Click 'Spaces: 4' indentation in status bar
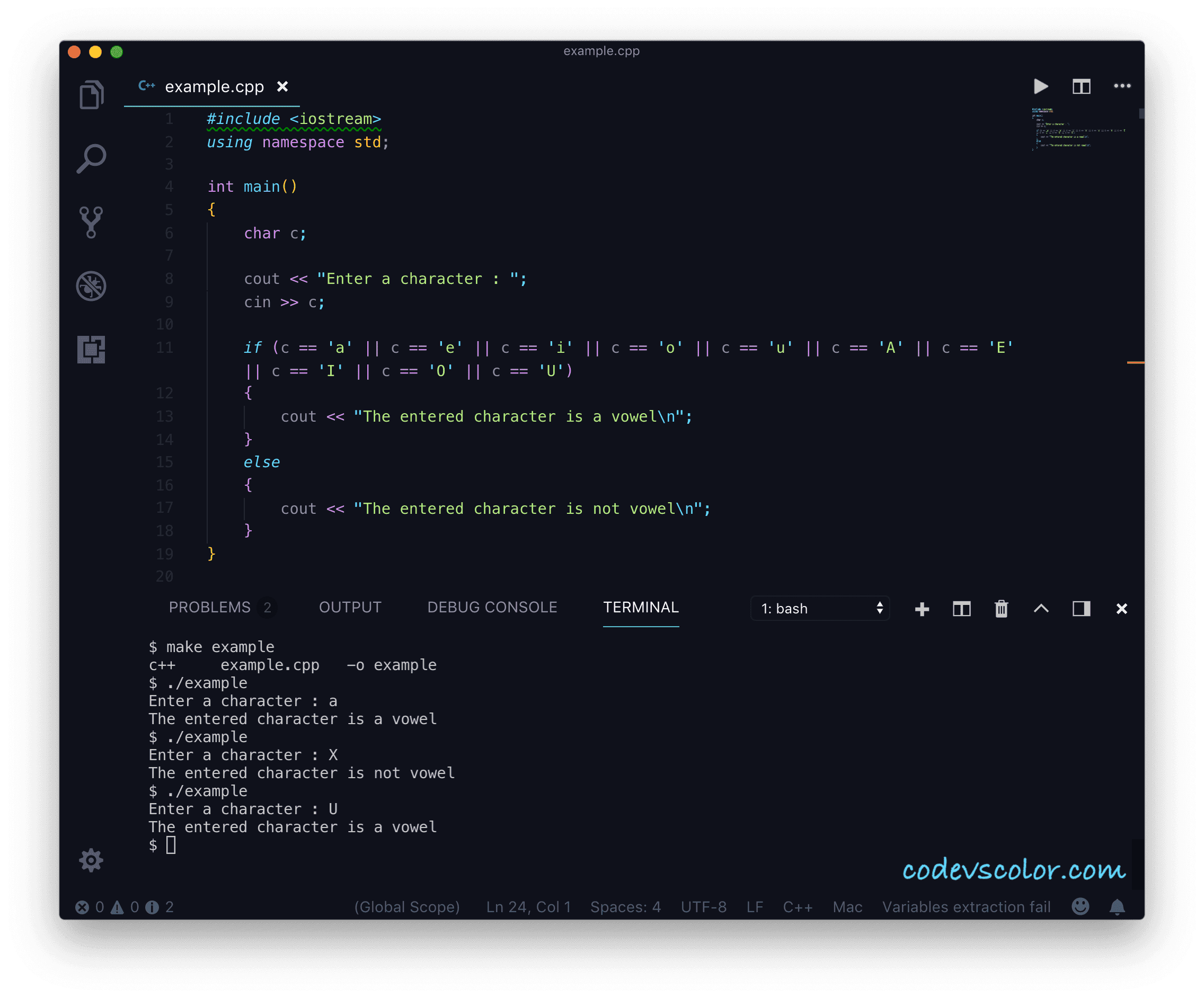1204x998 pixels. pos(625,907)
